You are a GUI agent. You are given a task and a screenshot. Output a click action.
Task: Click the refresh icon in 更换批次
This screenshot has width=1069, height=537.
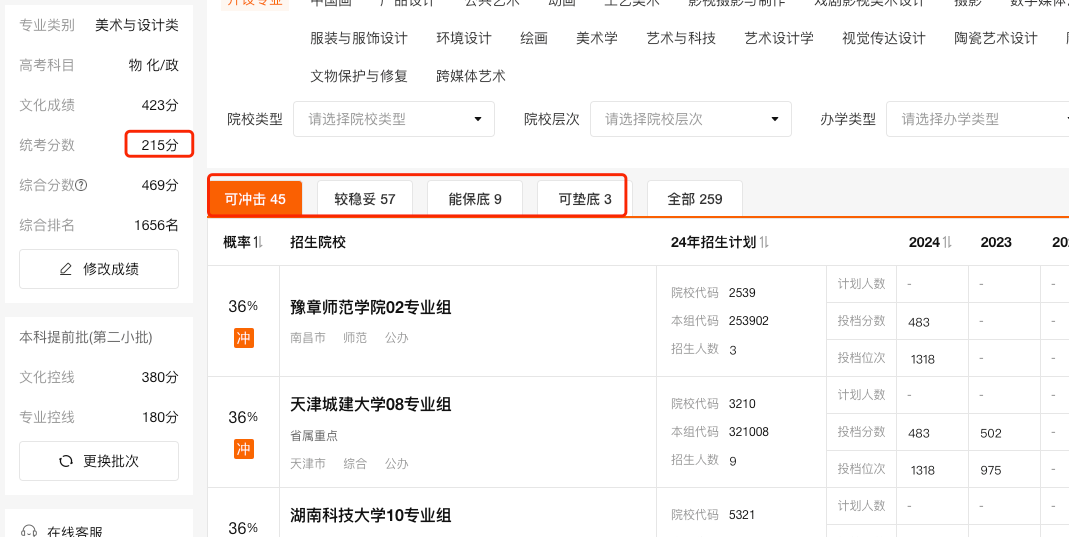coord(66,461)
